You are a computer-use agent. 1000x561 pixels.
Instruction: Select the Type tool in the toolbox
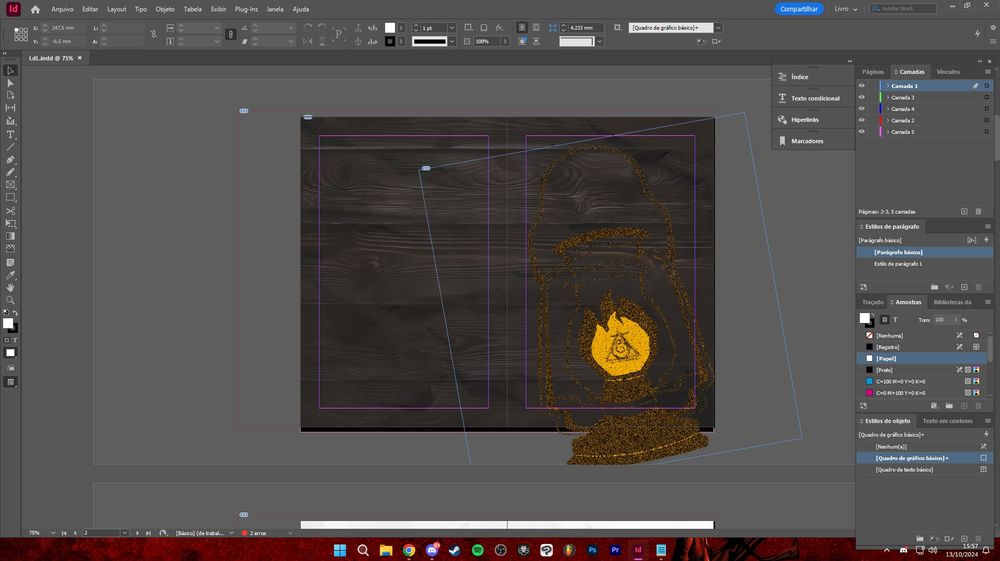pos(11,134)
